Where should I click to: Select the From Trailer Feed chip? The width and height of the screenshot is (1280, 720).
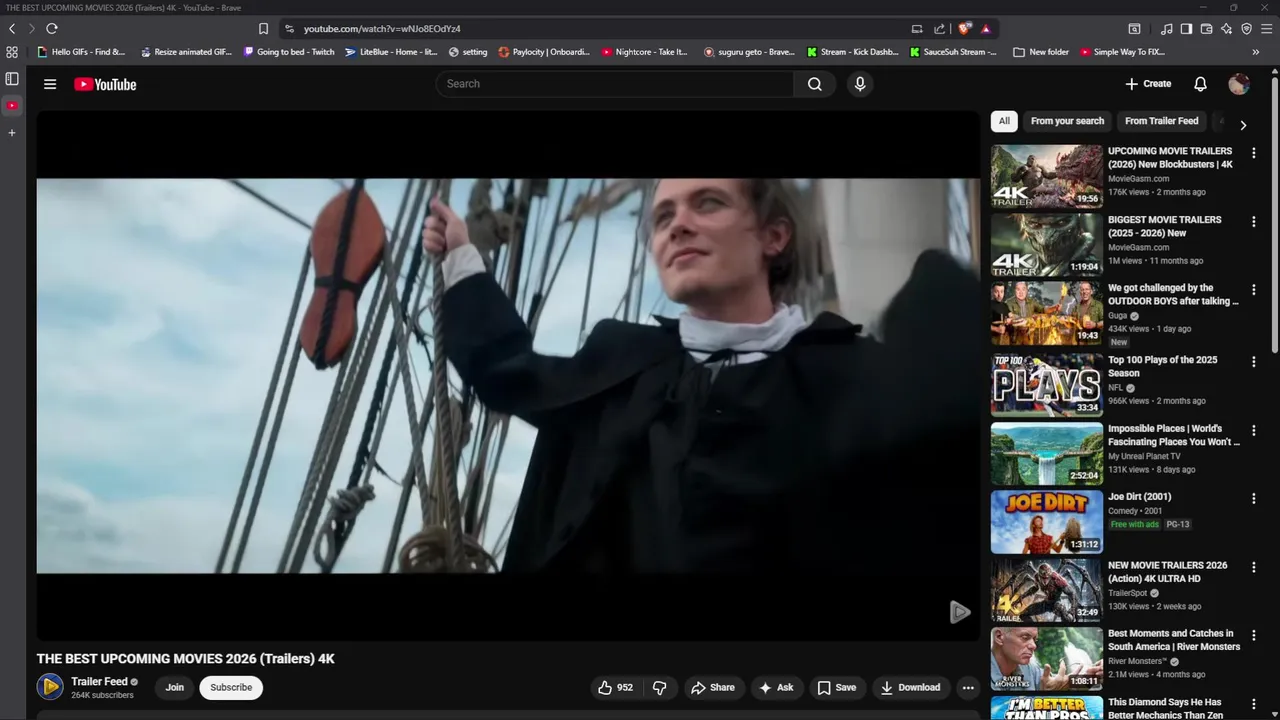click(x=1161, y=121)
